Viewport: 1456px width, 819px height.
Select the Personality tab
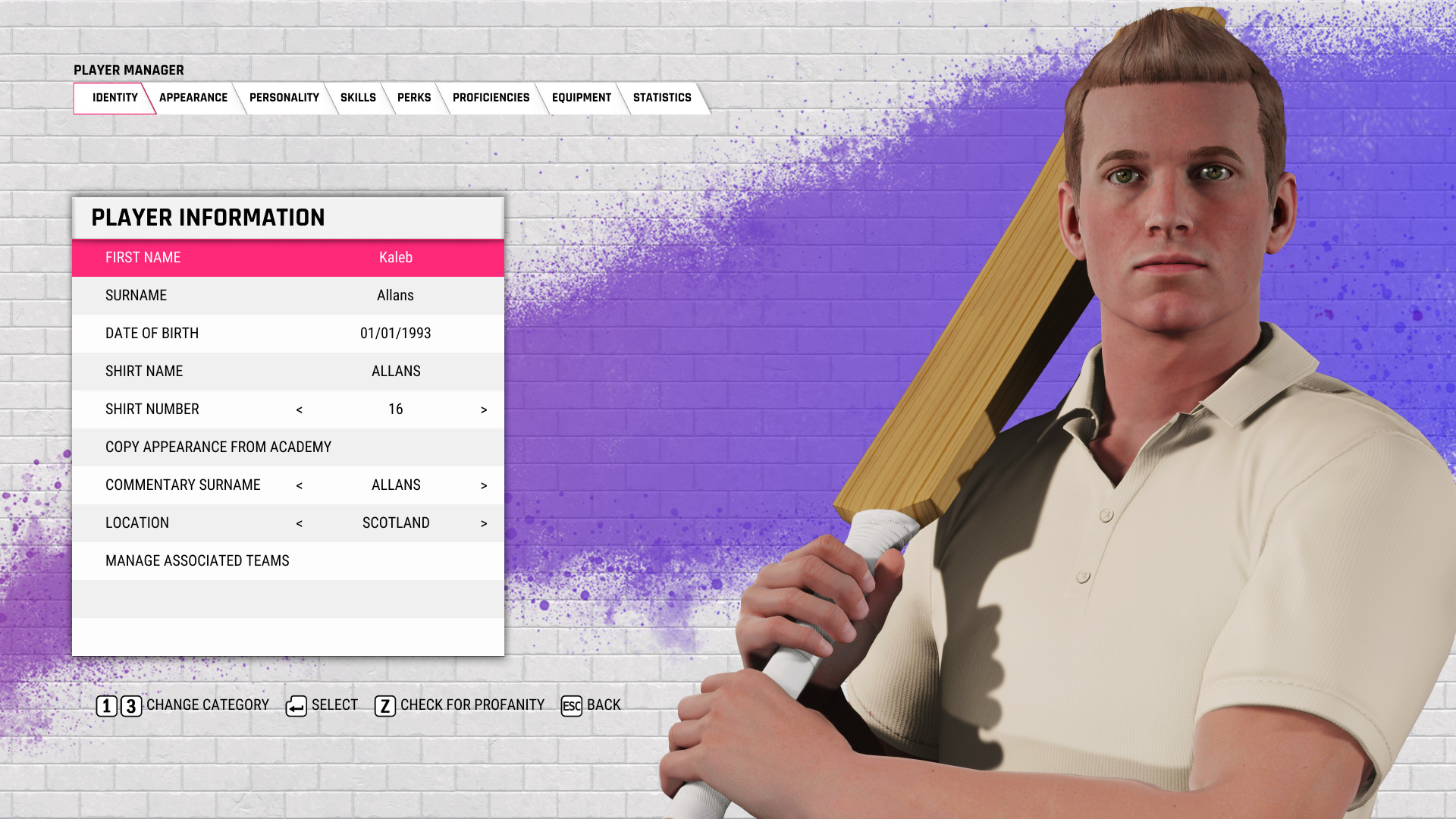click(x=284, y=98)
